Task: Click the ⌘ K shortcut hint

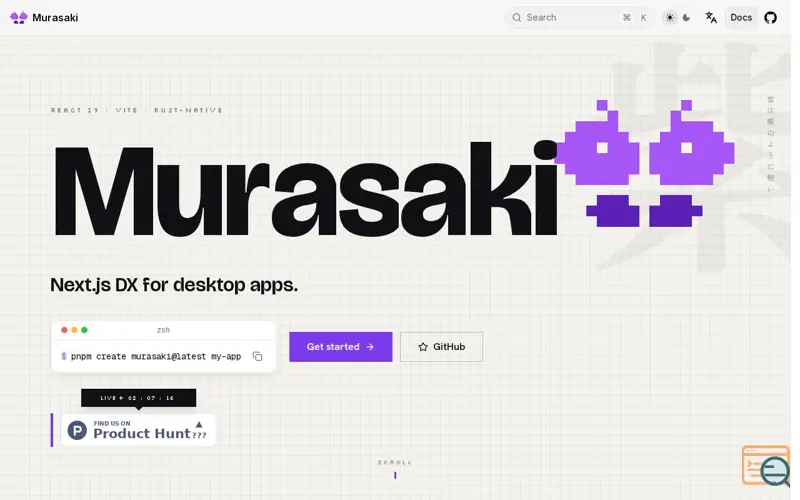Action: coord(635,17)
